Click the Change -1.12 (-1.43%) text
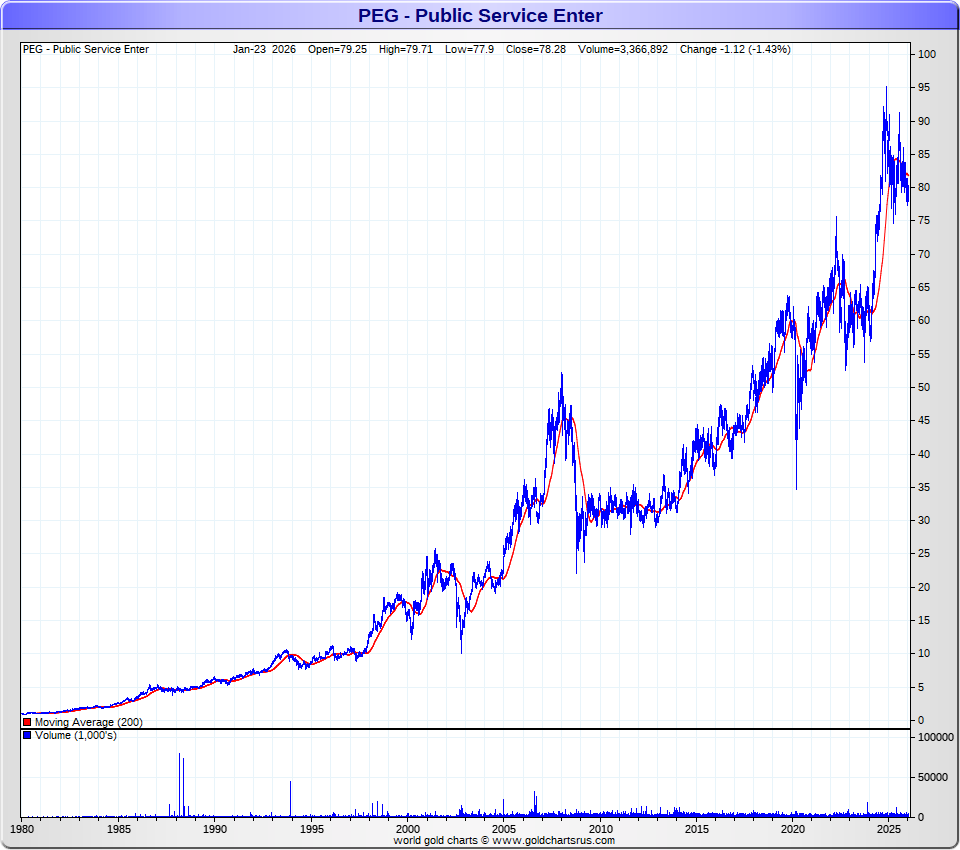The height and width of the screenshot is (850, 960). pos(735,50)
